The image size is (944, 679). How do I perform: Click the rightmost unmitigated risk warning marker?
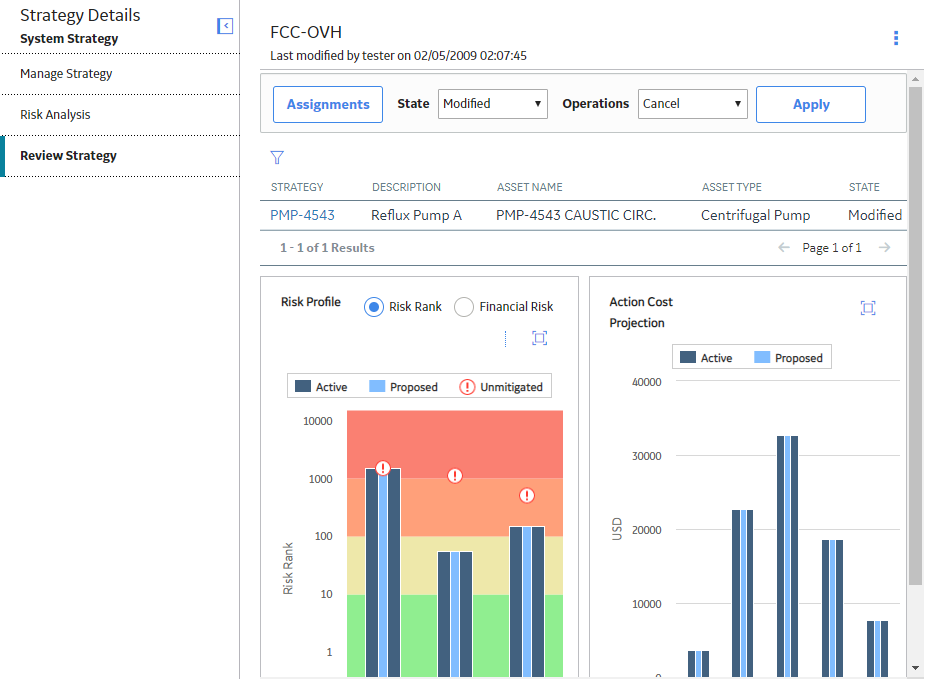(x=527, y=495)
